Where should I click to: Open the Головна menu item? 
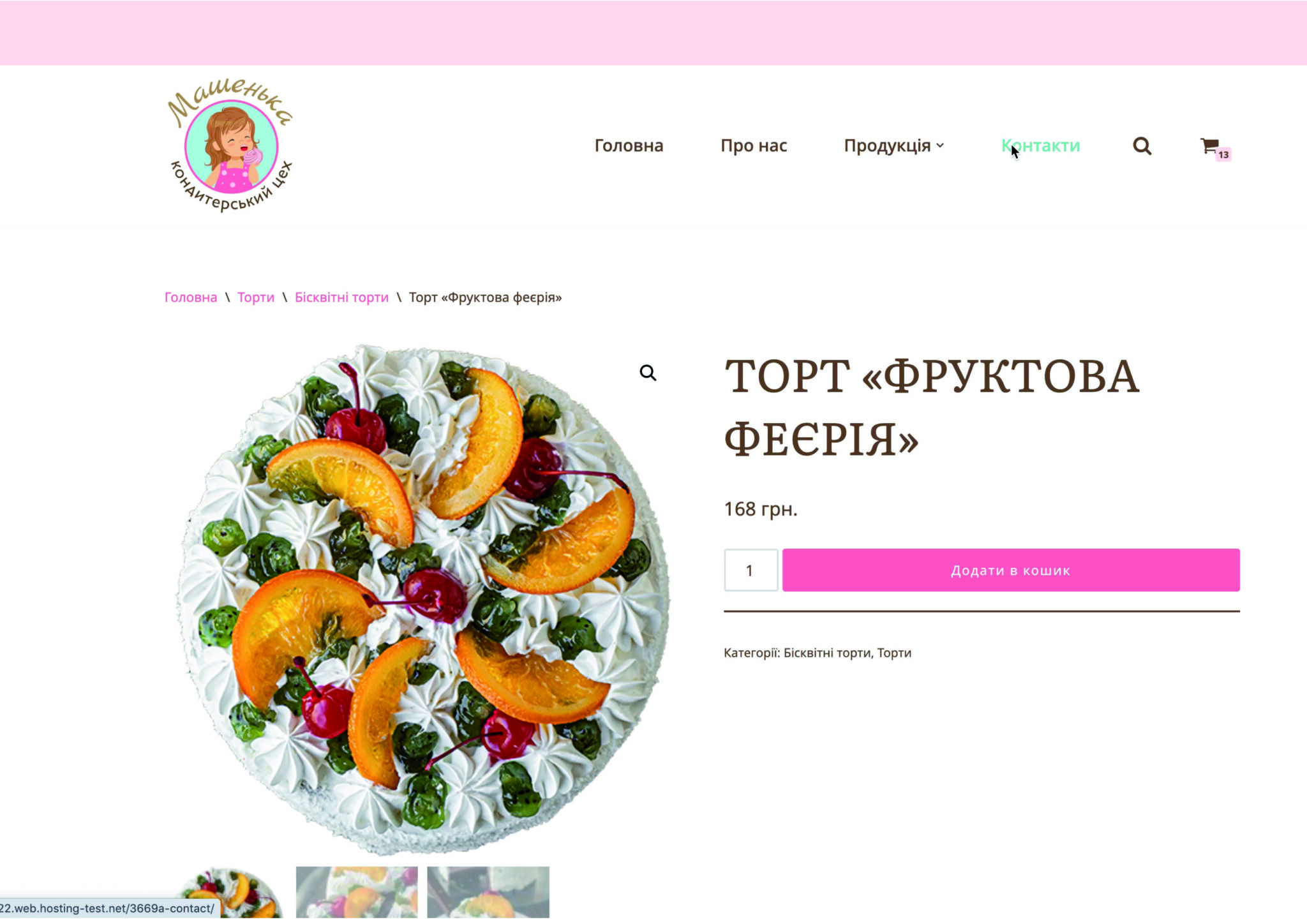[x=629, y=145]
